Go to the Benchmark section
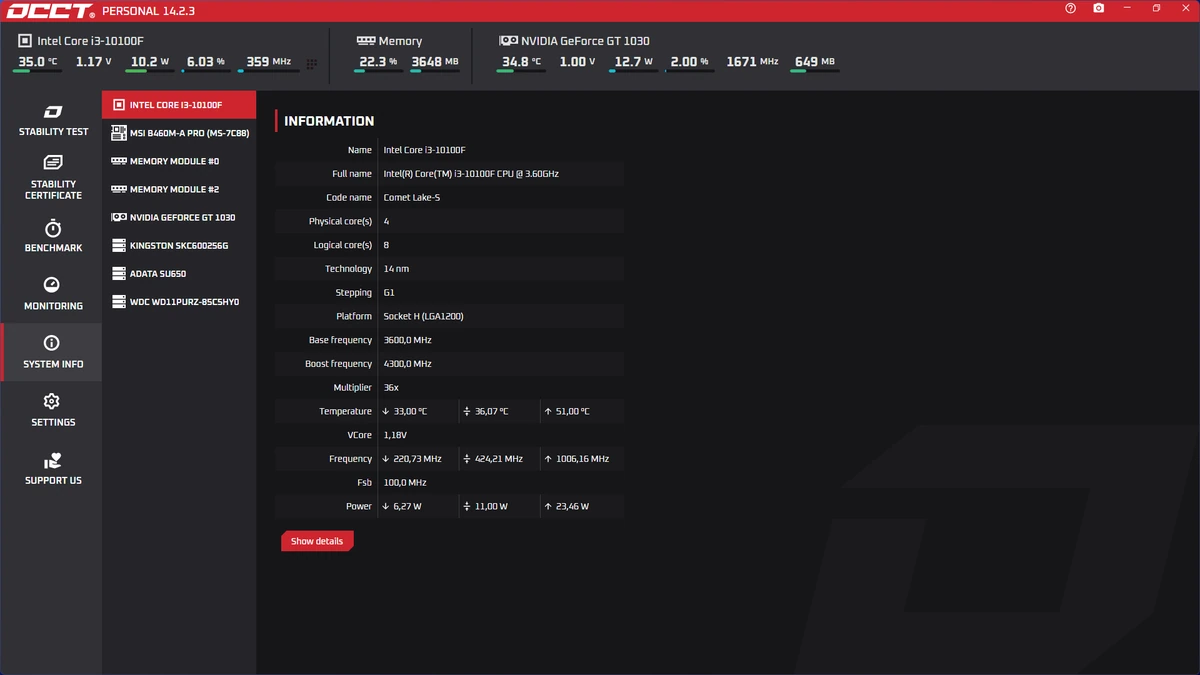 51,236
